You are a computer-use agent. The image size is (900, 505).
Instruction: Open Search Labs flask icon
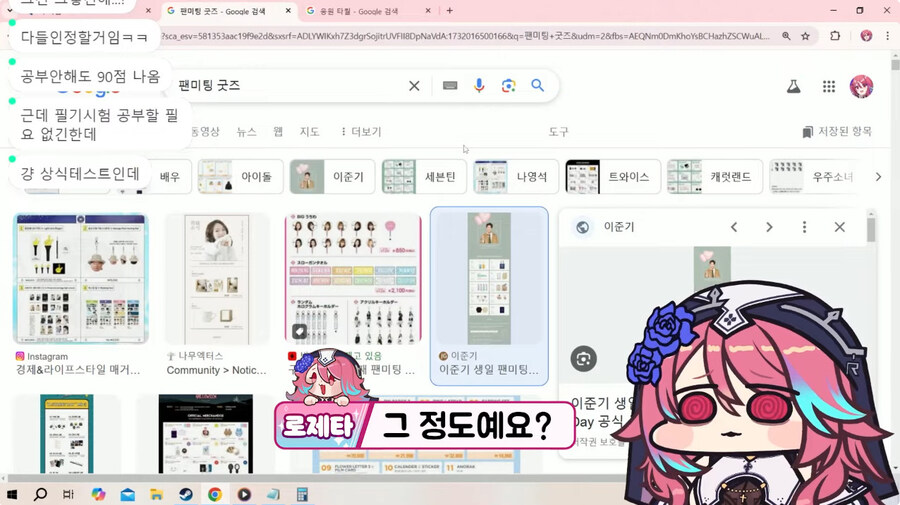(x=793, y=87)
